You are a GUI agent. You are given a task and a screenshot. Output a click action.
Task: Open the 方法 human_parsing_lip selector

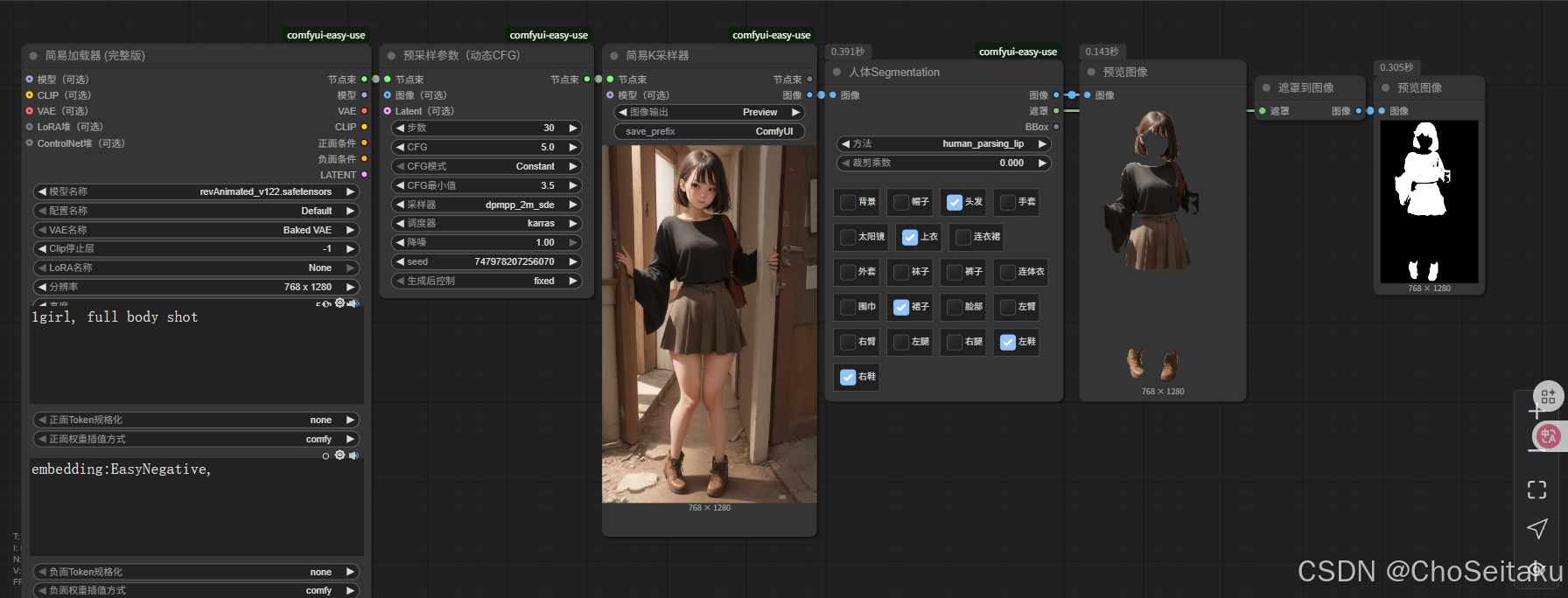coord(944,143)
